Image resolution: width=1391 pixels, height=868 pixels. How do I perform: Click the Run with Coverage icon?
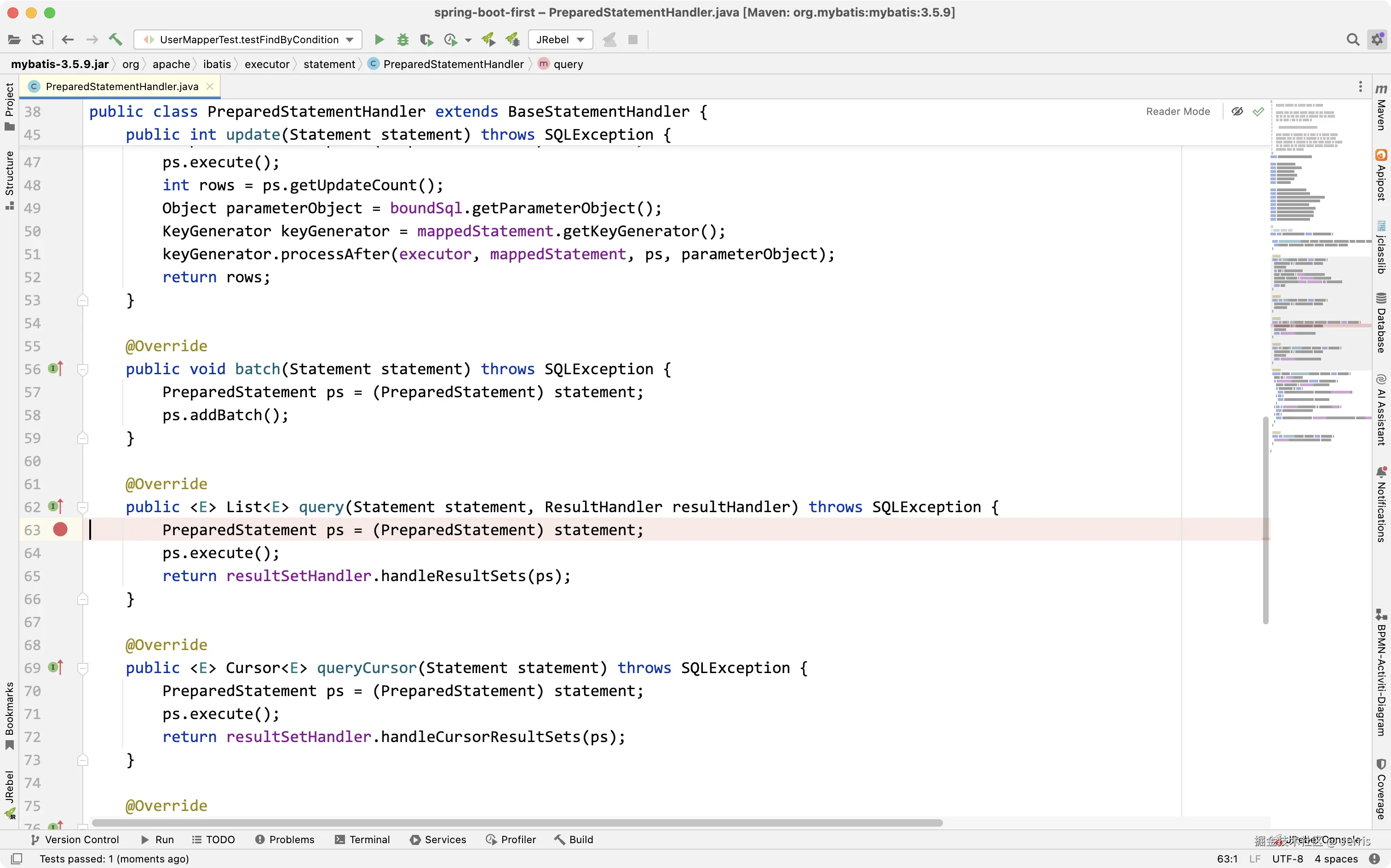coord(426,40)
